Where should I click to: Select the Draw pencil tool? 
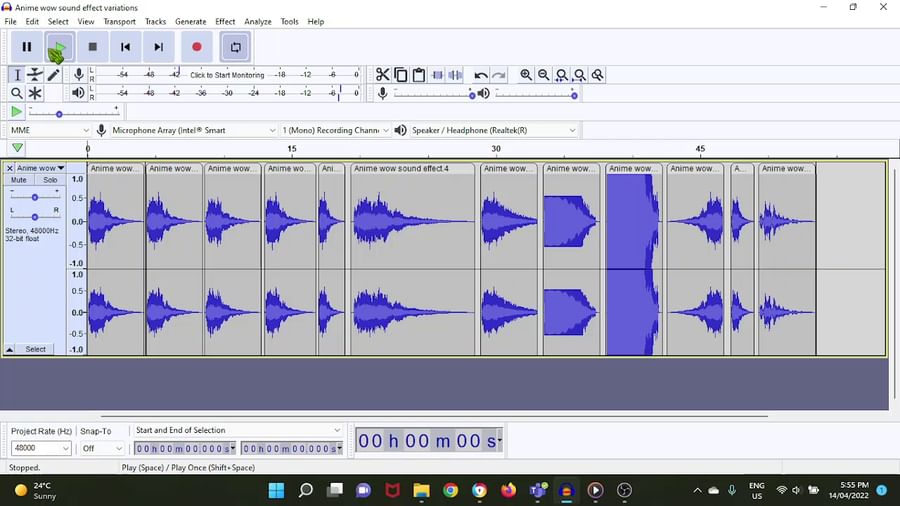[x=53, y=75]
